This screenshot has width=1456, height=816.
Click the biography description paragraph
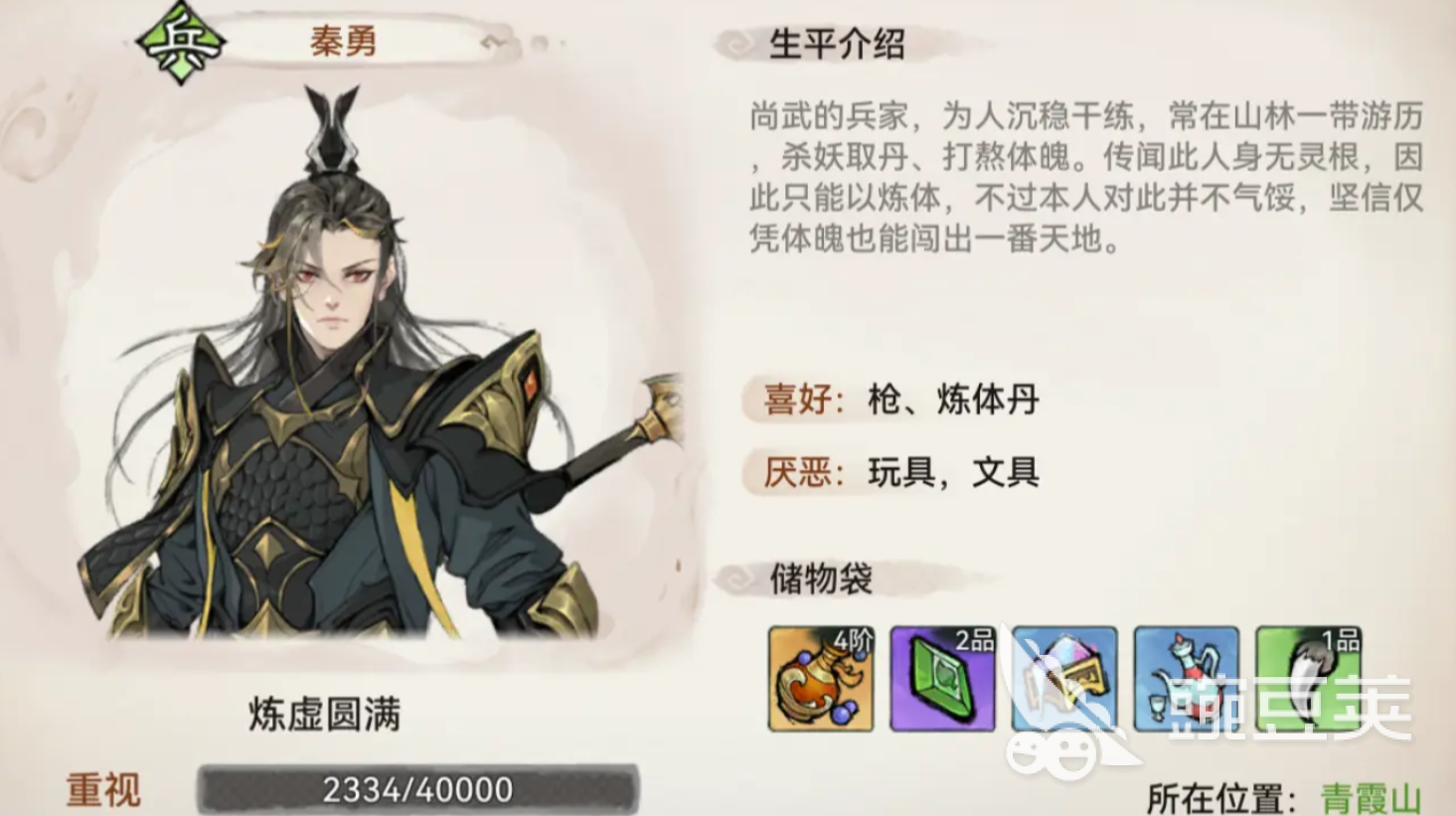tap(1085, 177)
